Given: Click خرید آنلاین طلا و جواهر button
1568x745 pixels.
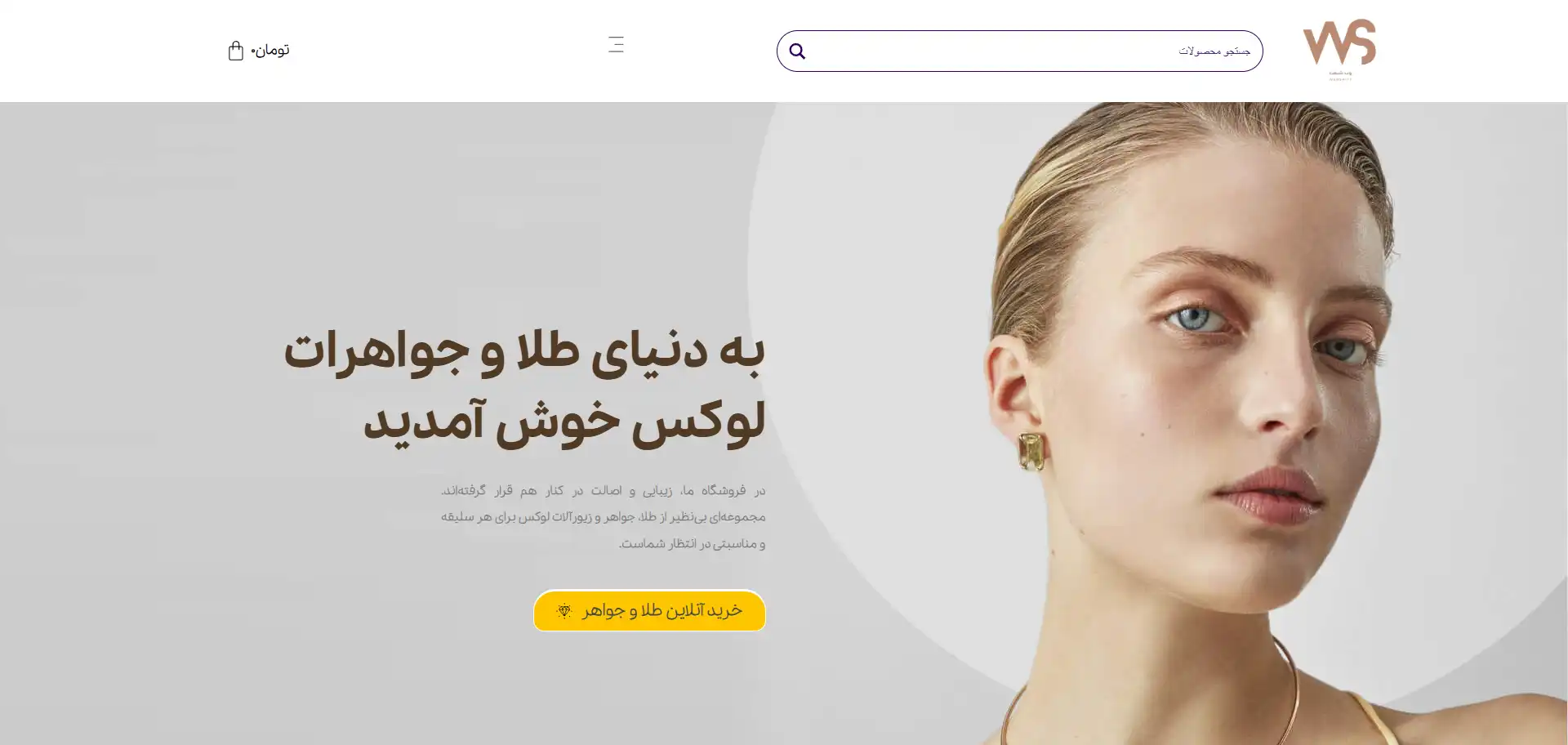Looking at the screenshot, I should [649, 610].
